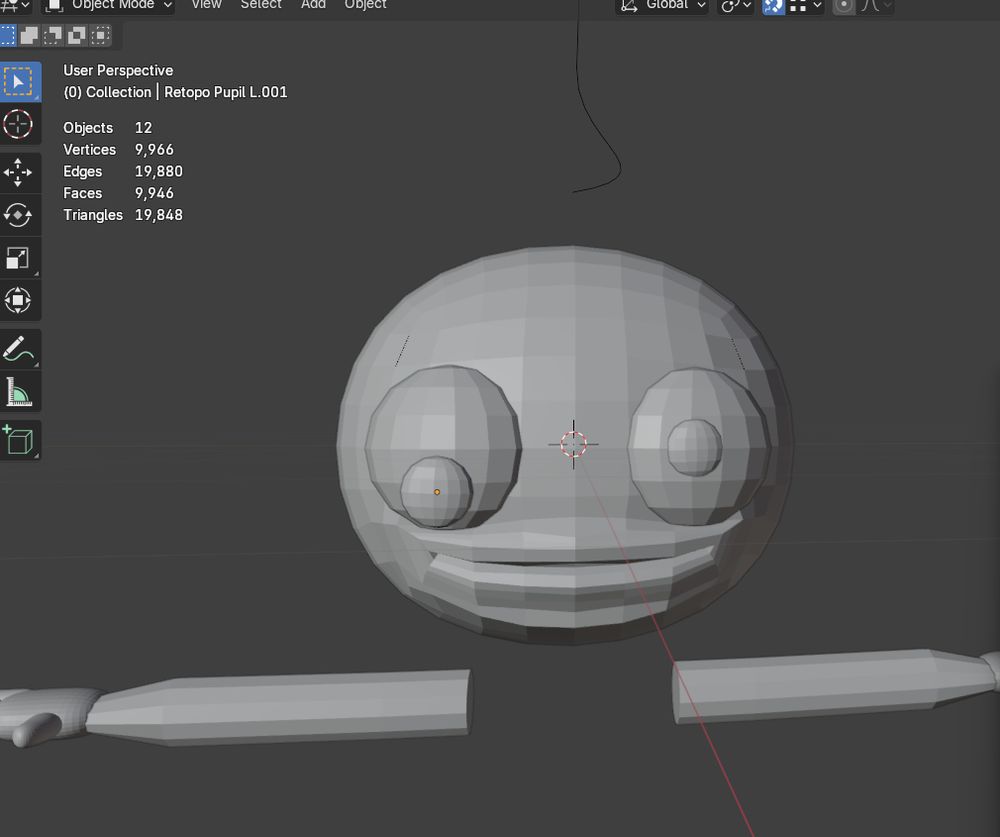1000x837 pixels.
Task: Open the View menu
Action: tap(206, 5)
